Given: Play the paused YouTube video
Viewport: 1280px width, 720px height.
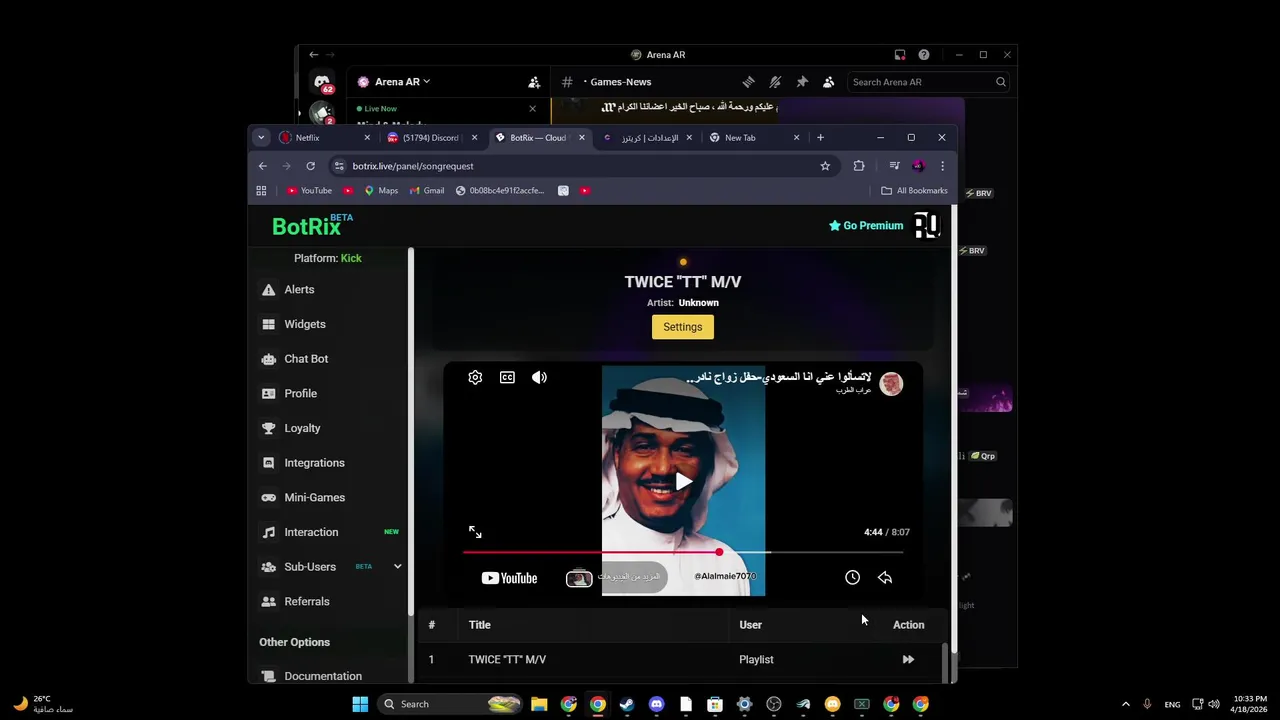Looking at the screenshot, I should 683,482.
